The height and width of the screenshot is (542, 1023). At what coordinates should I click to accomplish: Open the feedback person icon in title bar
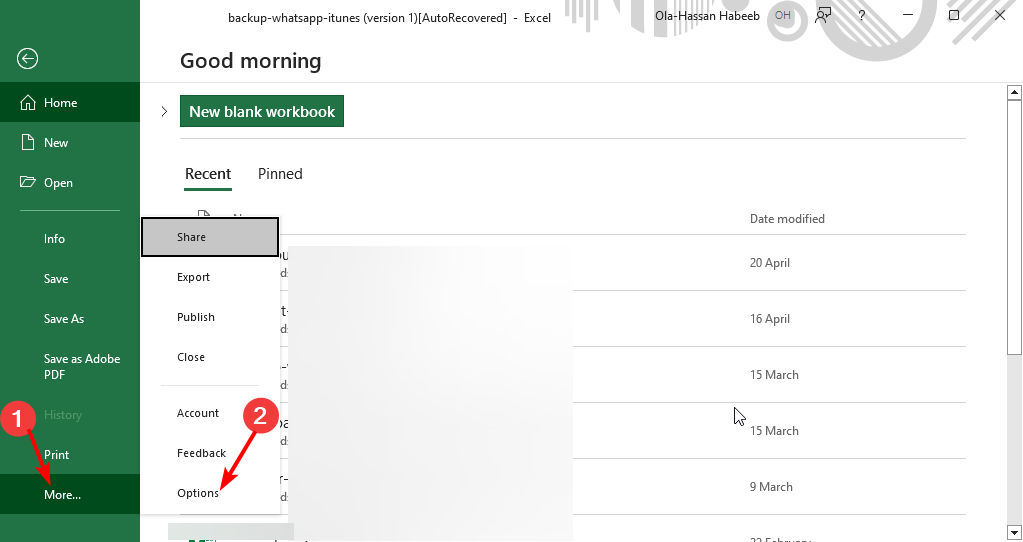tap(824, 16)
